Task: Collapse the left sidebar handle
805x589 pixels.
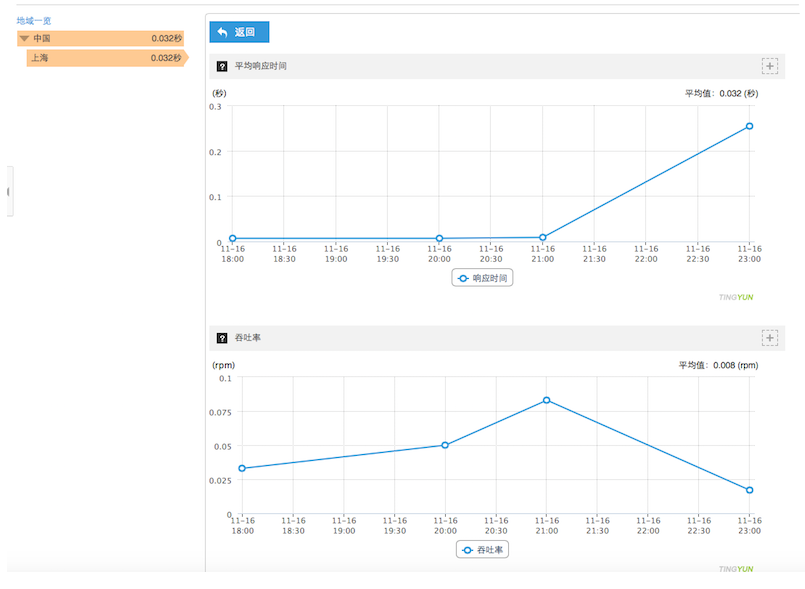Action: click(8, 190)
